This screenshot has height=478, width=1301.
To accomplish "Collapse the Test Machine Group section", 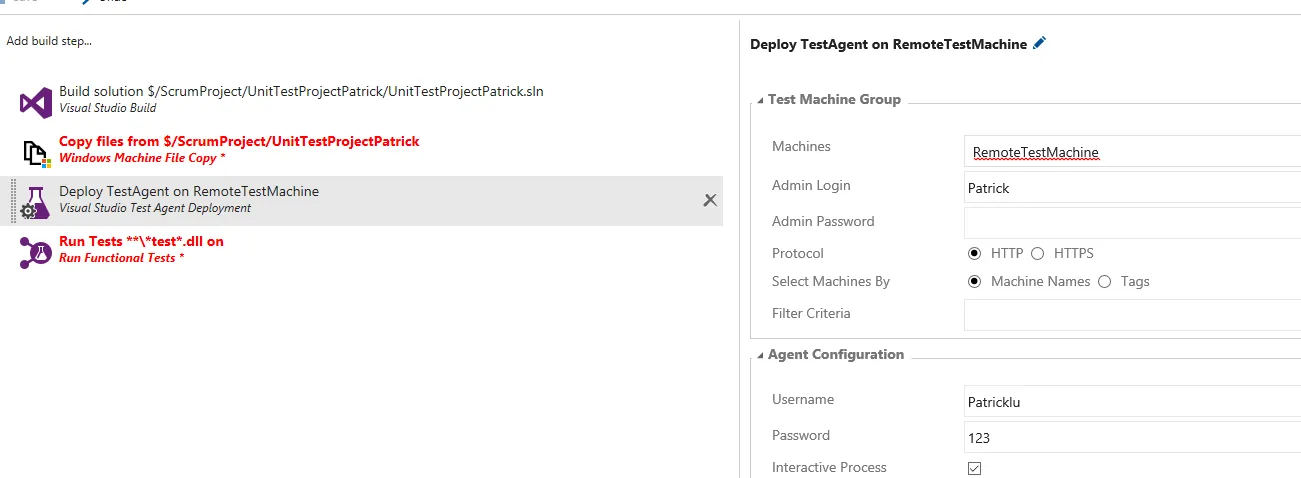I will pos(760,99).
